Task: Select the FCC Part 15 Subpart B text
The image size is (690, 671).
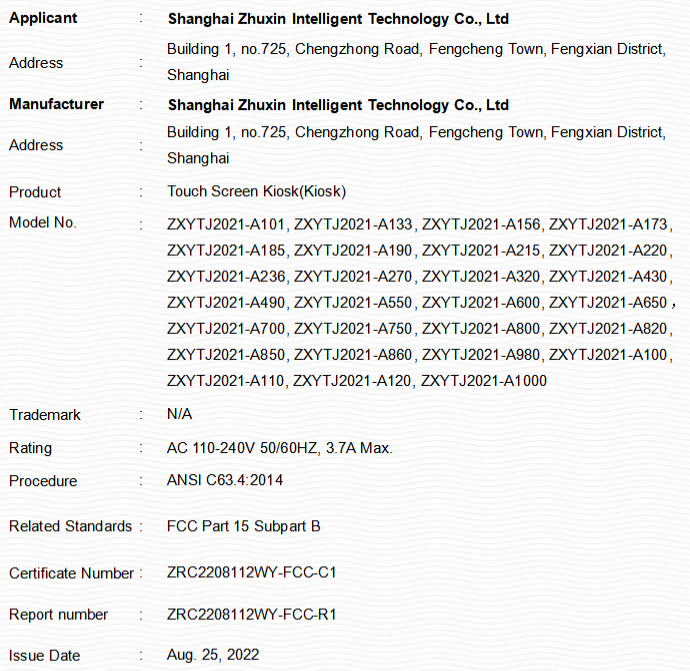Action: pos(244,526)
